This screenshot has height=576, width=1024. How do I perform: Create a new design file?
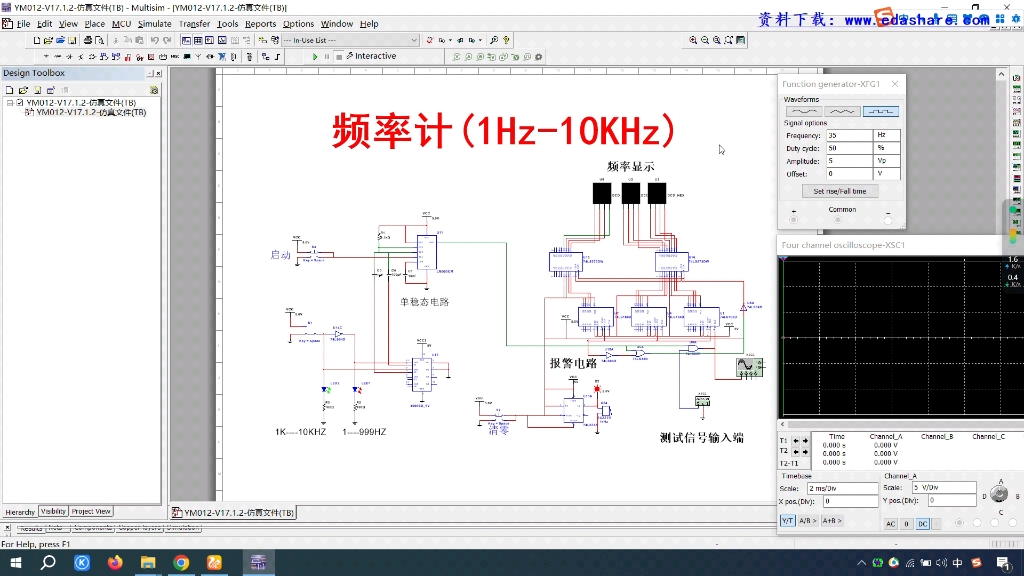pos(37,40)
